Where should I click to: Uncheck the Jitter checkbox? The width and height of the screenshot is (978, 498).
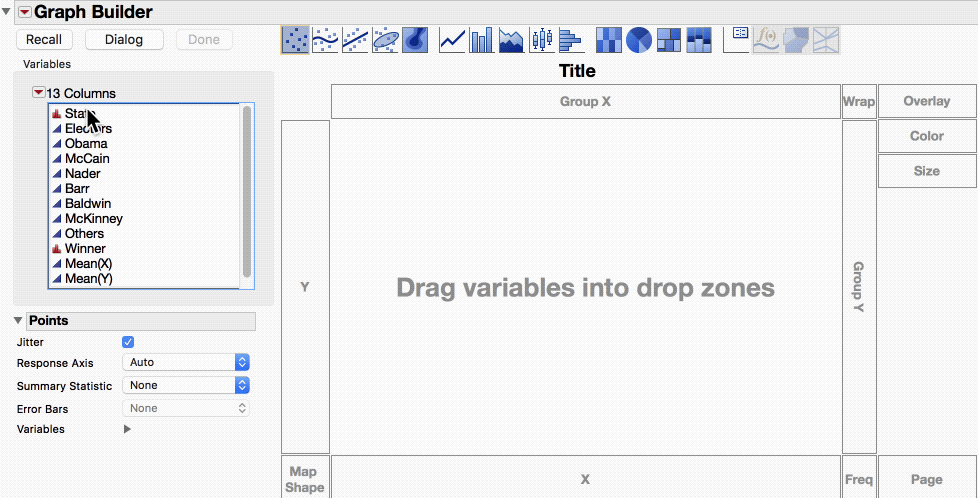pyautogui.click(x=128, y=342)
